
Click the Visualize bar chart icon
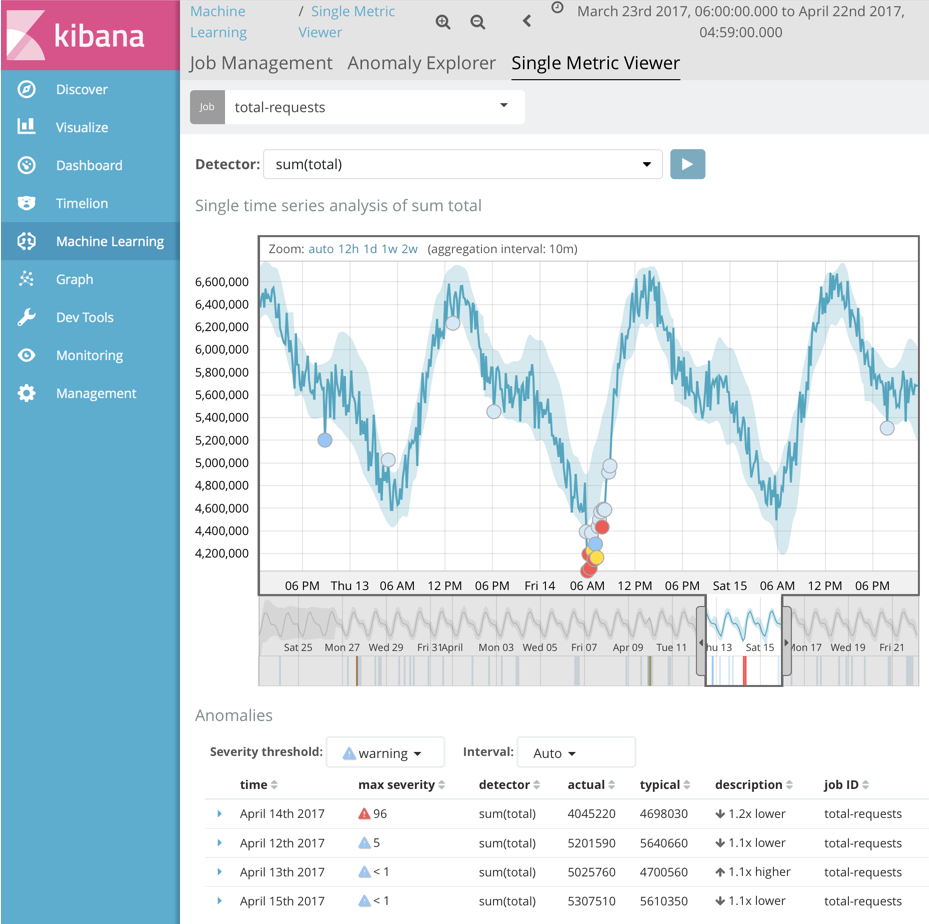point(27,127)
